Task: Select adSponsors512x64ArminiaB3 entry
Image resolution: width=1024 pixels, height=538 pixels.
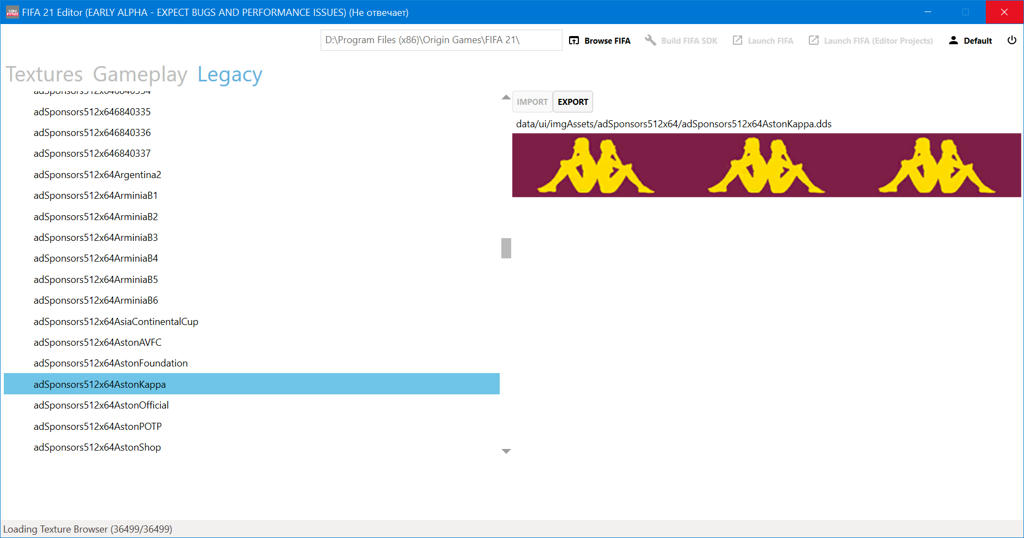Action: pos(95,237)
